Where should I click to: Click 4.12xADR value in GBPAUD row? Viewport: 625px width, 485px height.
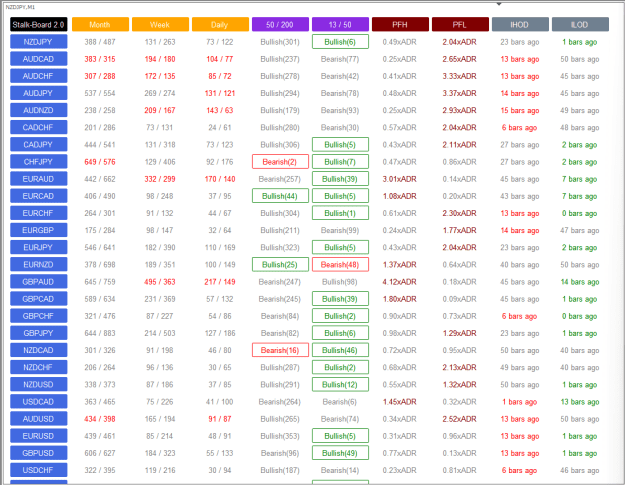(399, 282)
